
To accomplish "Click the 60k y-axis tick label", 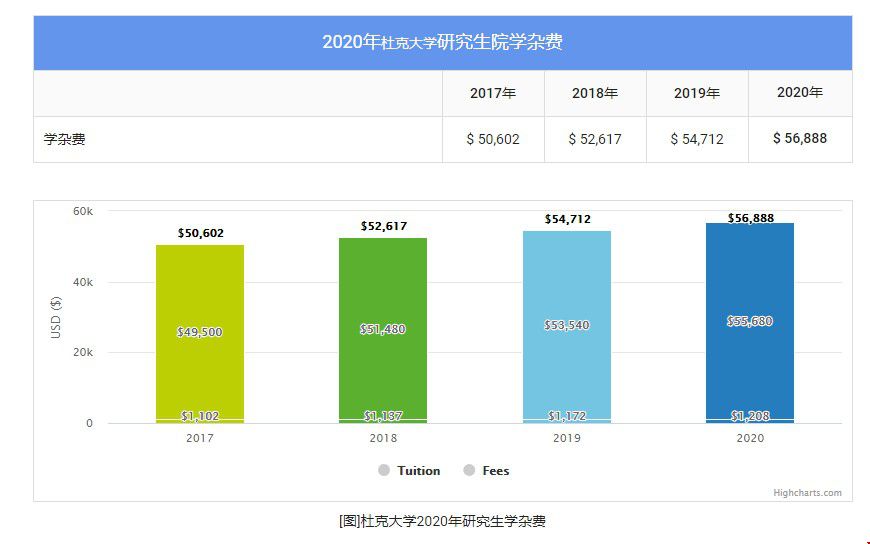I will 83,211.
